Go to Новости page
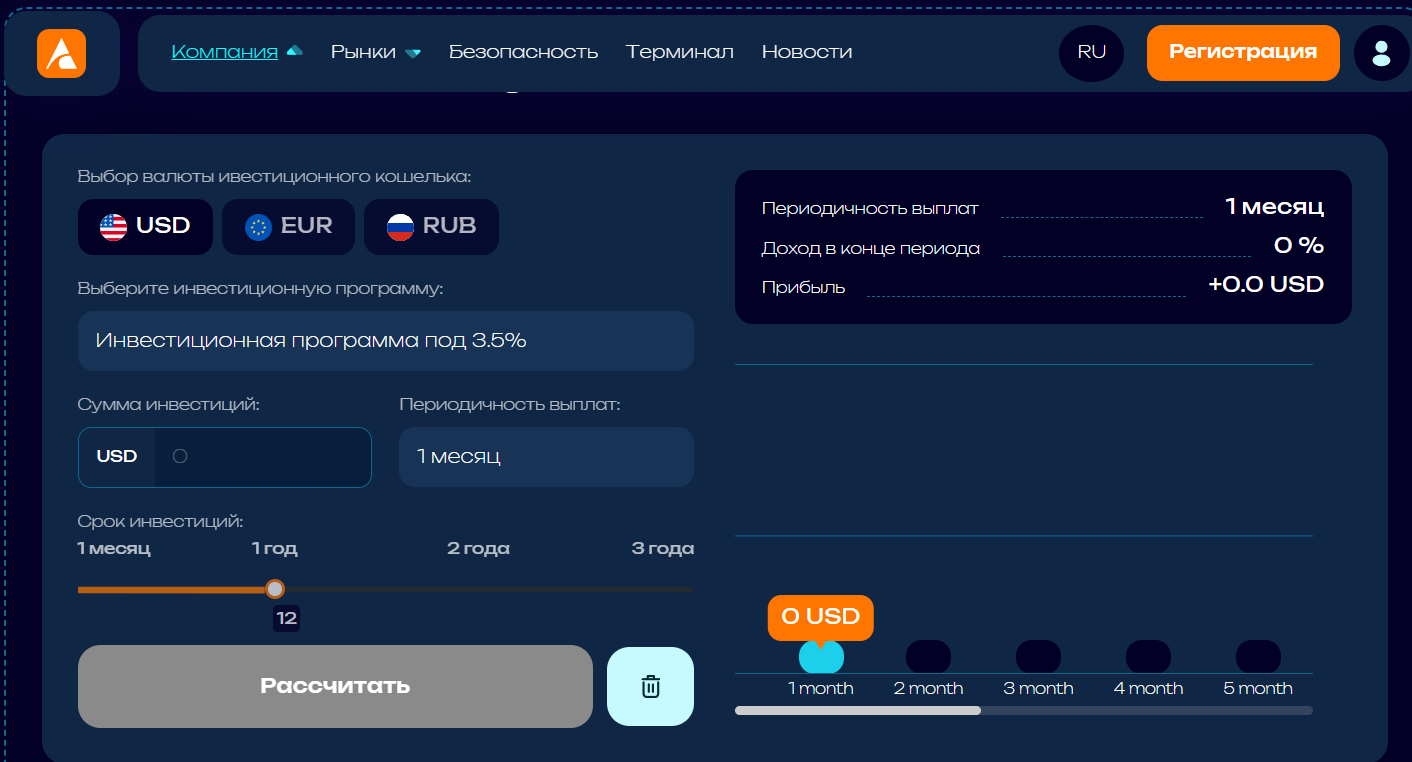 tap(807, 52)
